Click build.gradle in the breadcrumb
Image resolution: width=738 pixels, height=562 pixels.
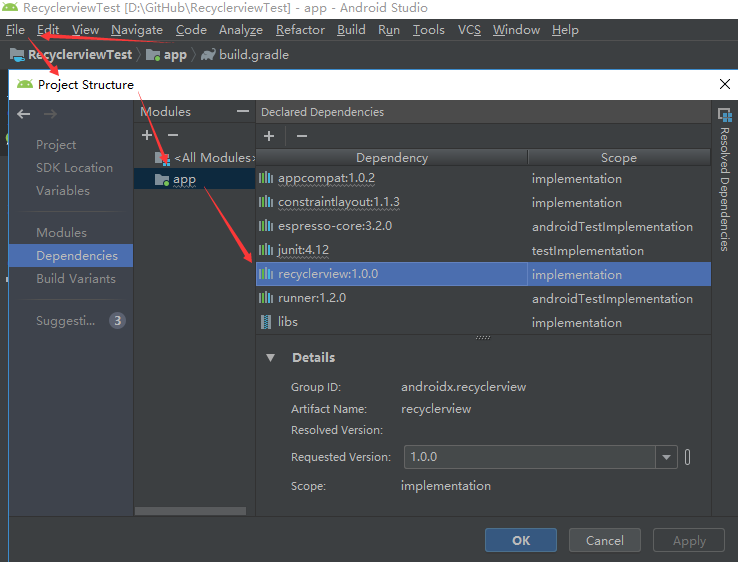click(254, 55)
